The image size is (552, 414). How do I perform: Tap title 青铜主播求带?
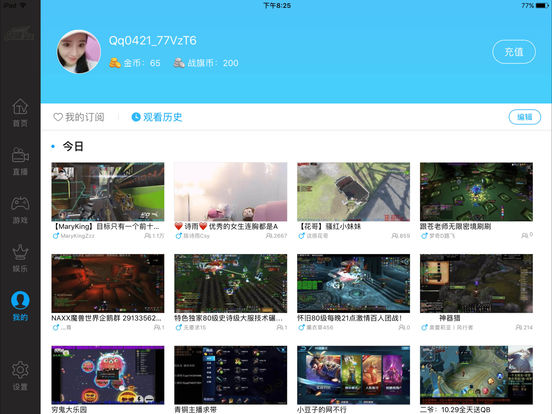pyautogui.click(x=196, y=410)
